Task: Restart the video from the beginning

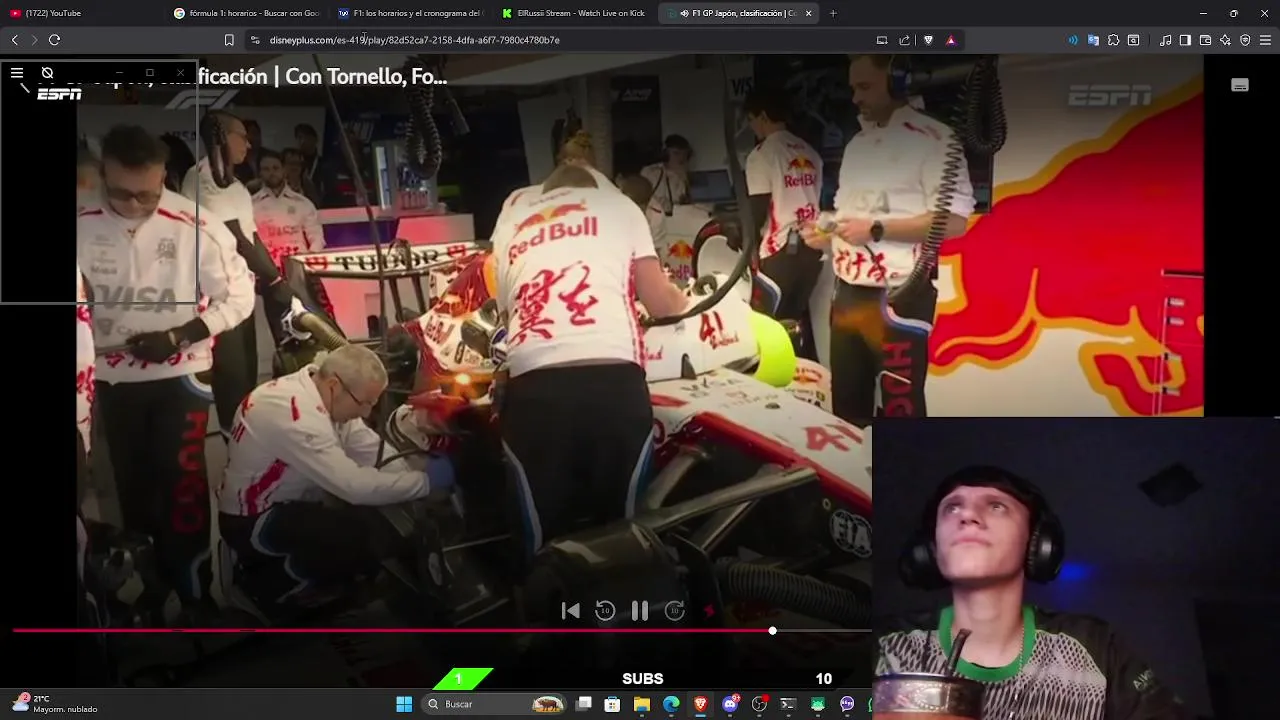Action: (570, 611)
